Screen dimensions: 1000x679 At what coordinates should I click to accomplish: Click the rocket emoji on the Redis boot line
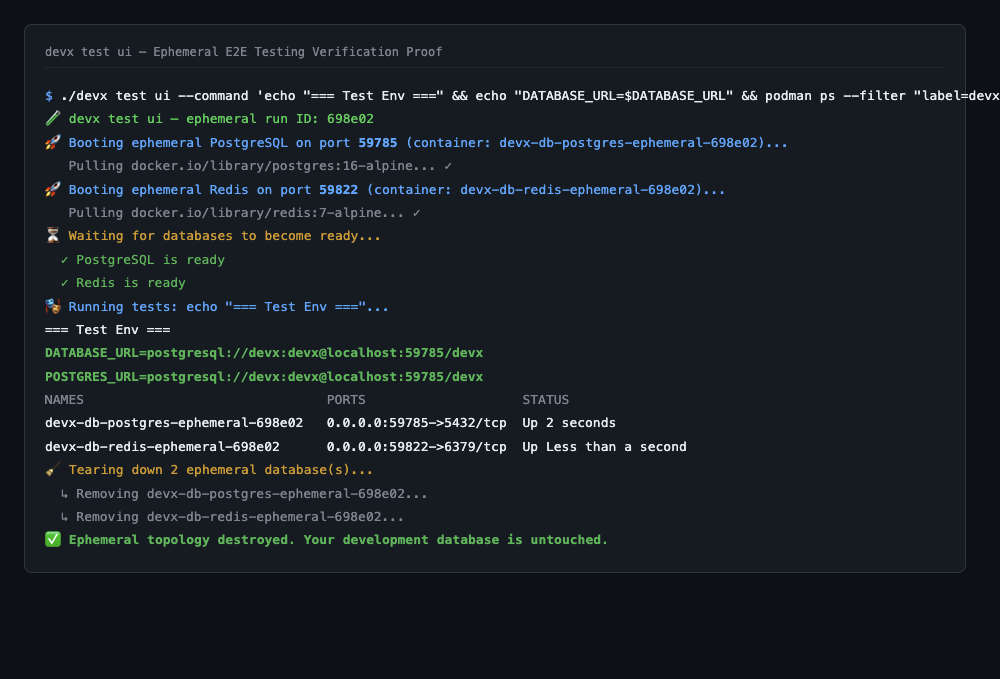tap(53, 189)
